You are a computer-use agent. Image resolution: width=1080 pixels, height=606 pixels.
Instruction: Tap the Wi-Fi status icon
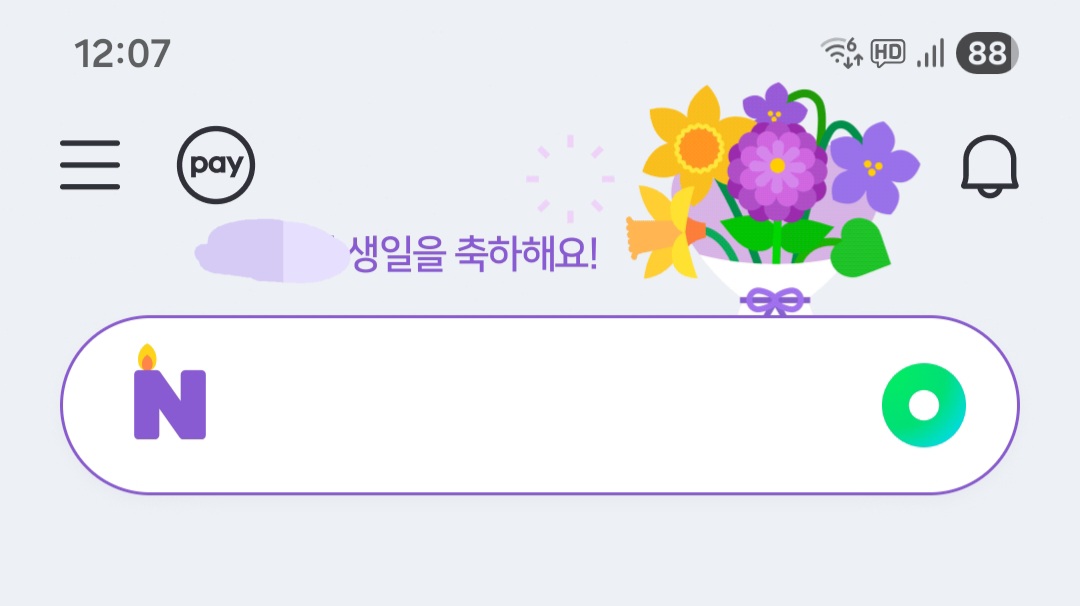click(840, 51)
